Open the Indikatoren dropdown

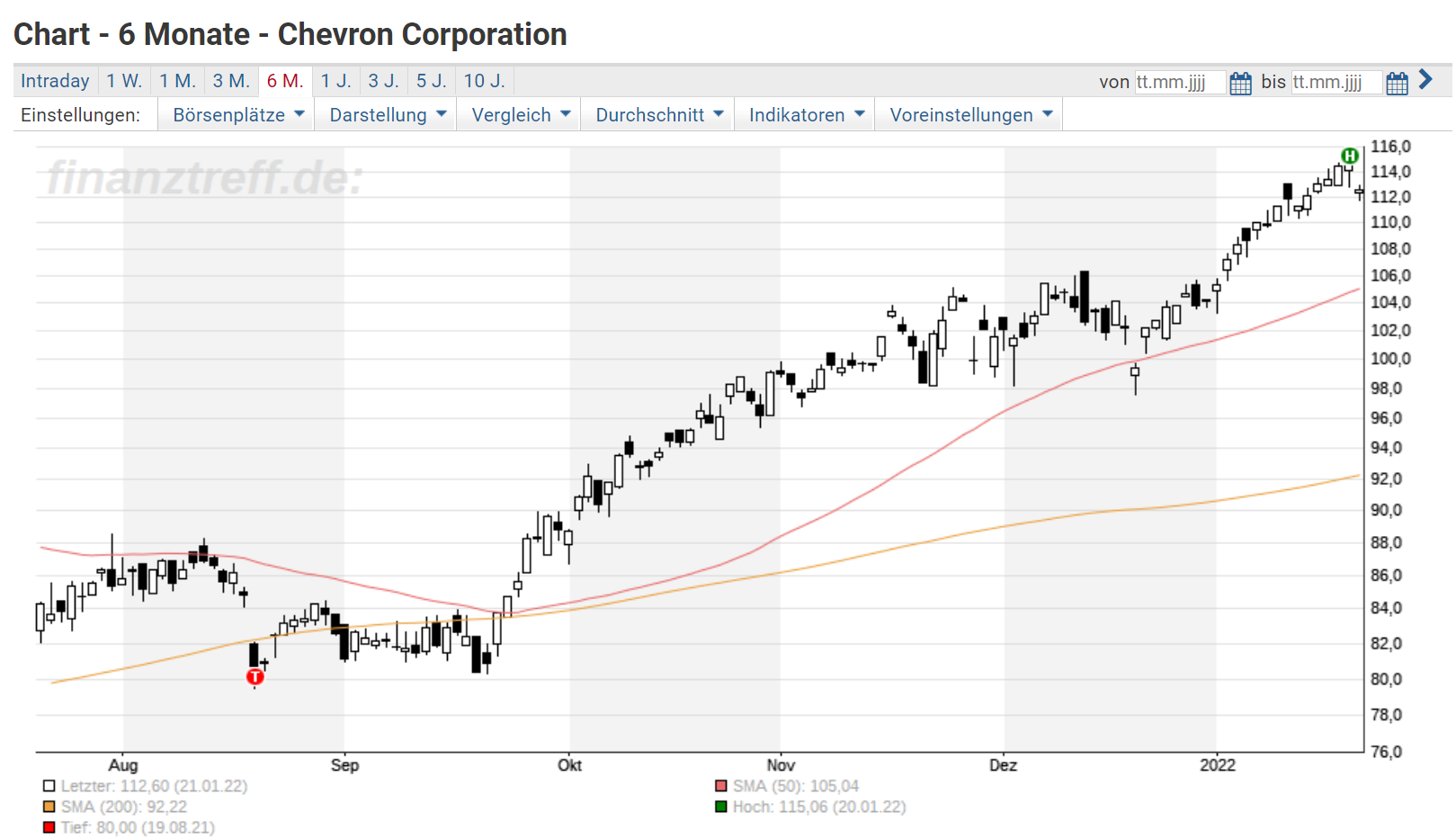coord(806,114)
